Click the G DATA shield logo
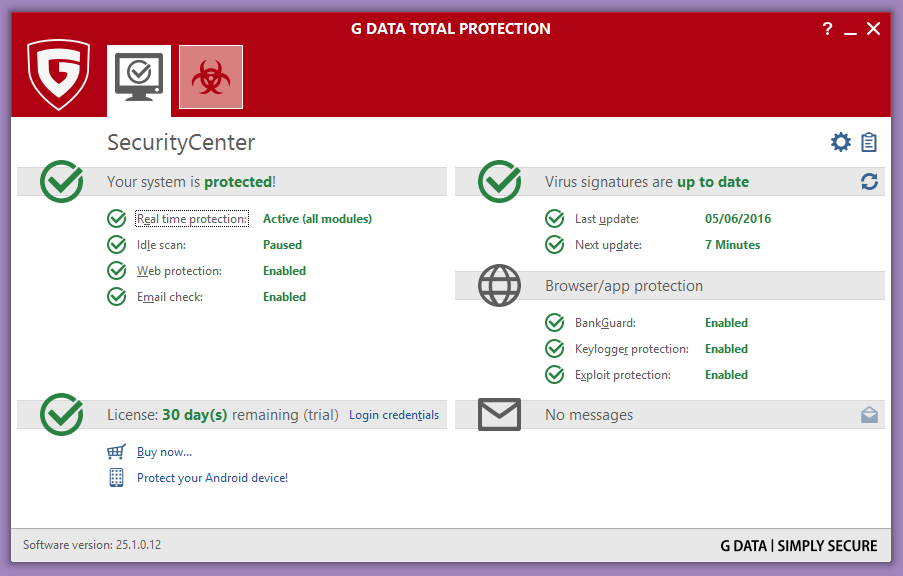The width and height of the screenshot is (903, 576). (59, 74)
